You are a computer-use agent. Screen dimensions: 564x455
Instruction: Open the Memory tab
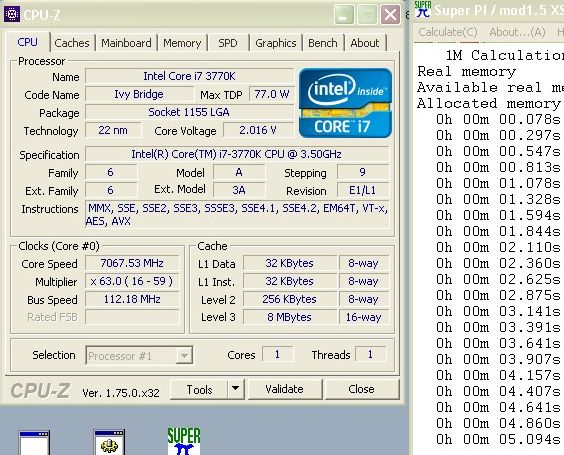pyautogui.click(x=182, y=43)
